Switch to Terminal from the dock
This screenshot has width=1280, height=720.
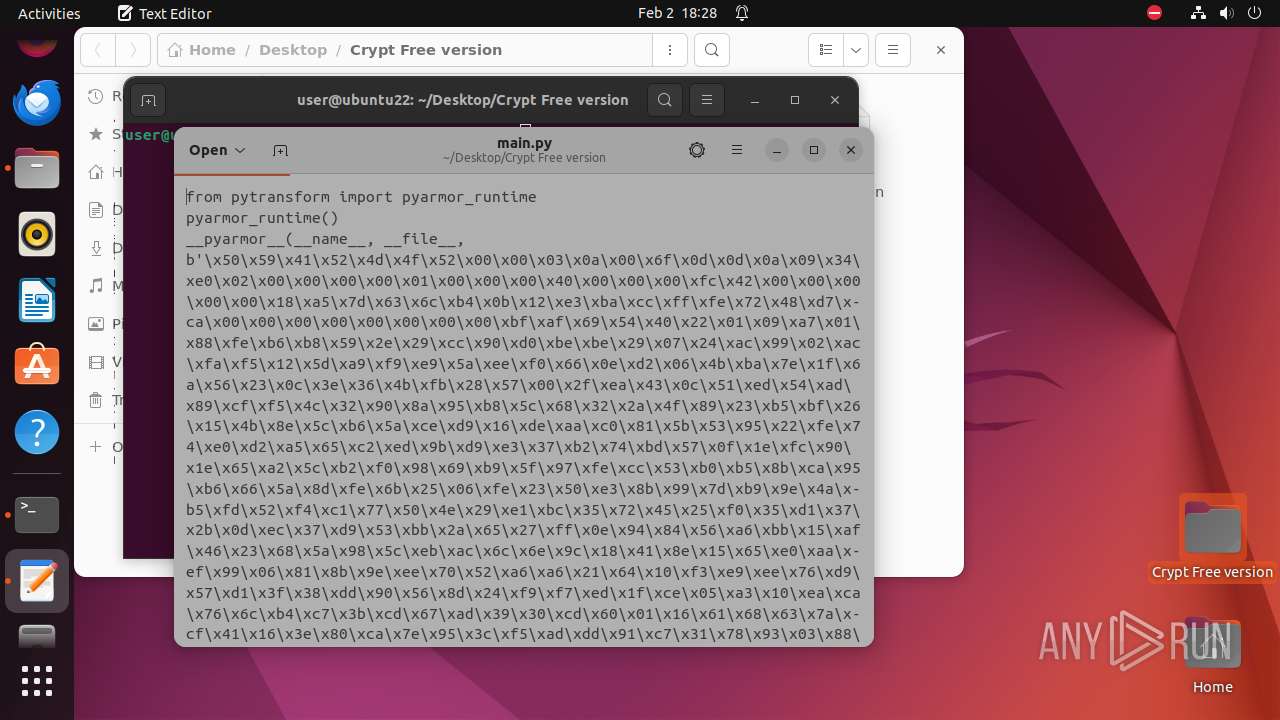click(x=37, y=514)
